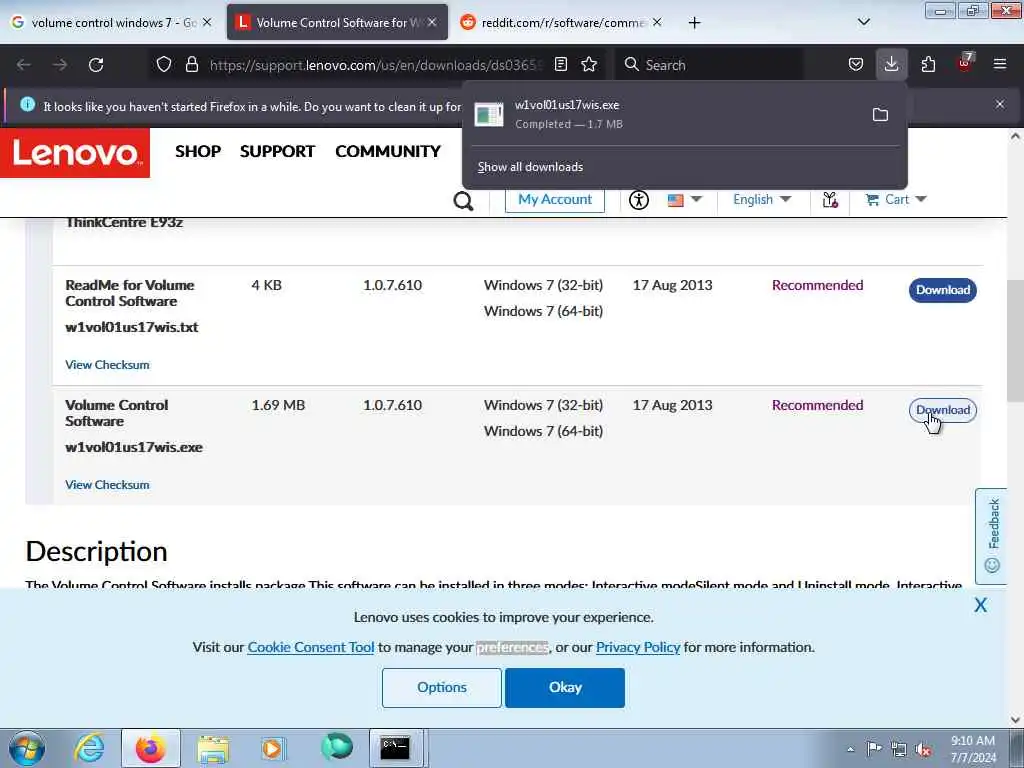The width and height of the screenshot is (1024, 768).
Task: Open the list all tabs chevron
Action: pyautogui.click(x=863, y=22)
